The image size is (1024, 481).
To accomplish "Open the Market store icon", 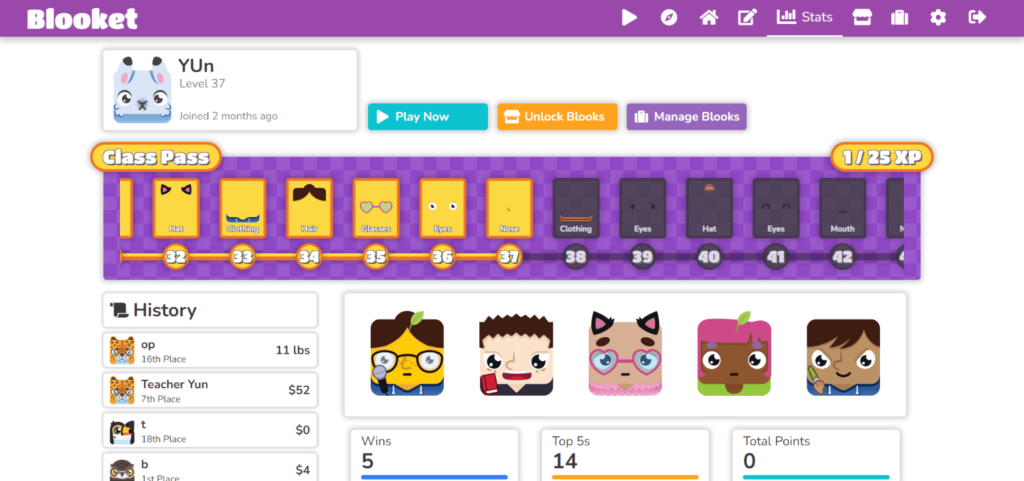I will click(862, 18).
